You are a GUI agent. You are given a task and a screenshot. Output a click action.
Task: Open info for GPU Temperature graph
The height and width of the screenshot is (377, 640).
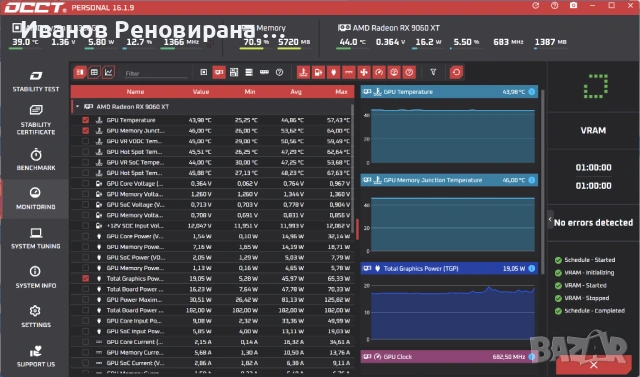531,92
